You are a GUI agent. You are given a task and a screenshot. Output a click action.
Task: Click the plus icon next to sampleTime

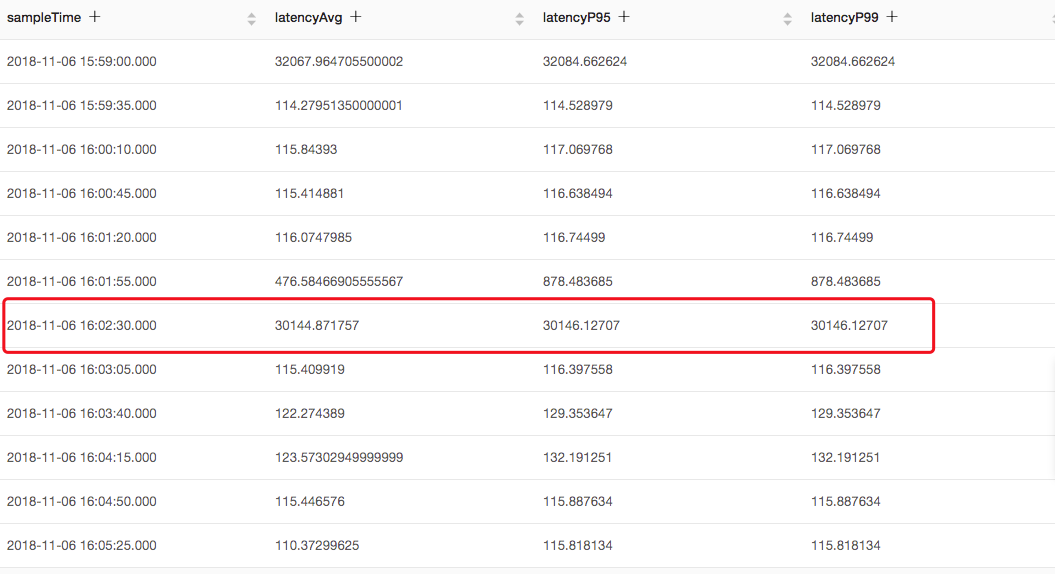click(95, 17)
